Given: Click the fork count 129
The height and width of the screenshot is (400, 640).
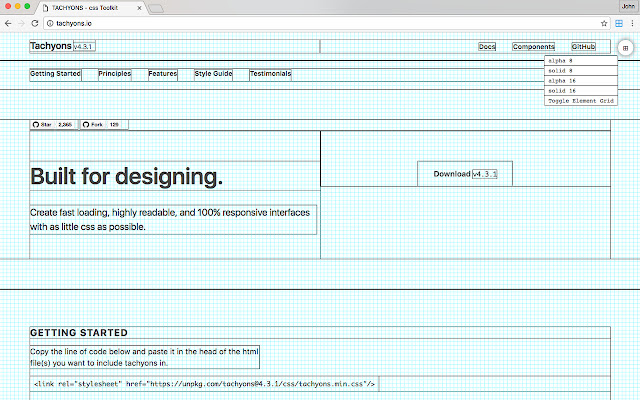Looking at the screenshot, I should click(x=114, y=124).
